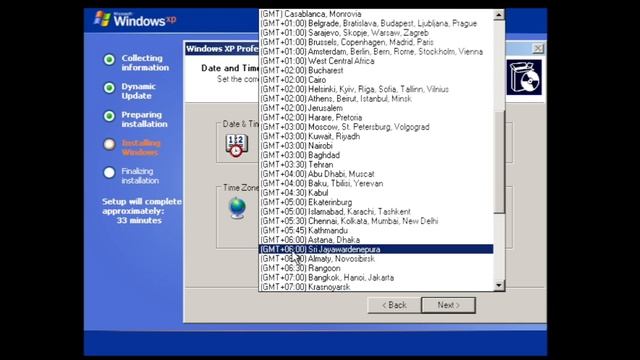This screenshot has width=640, height=360.
Task: Choose (GMT+02:00) Cairo
Action: (x=376, y=80)
